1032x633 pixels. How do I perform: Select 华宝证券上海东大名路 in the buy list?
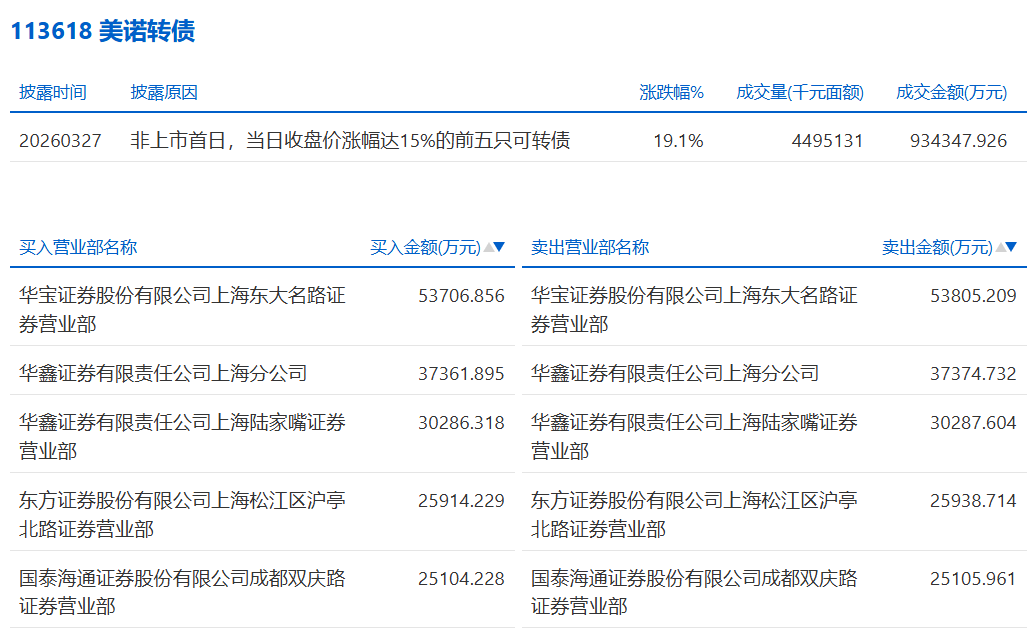pyautogui.click(x=182, y=309)
